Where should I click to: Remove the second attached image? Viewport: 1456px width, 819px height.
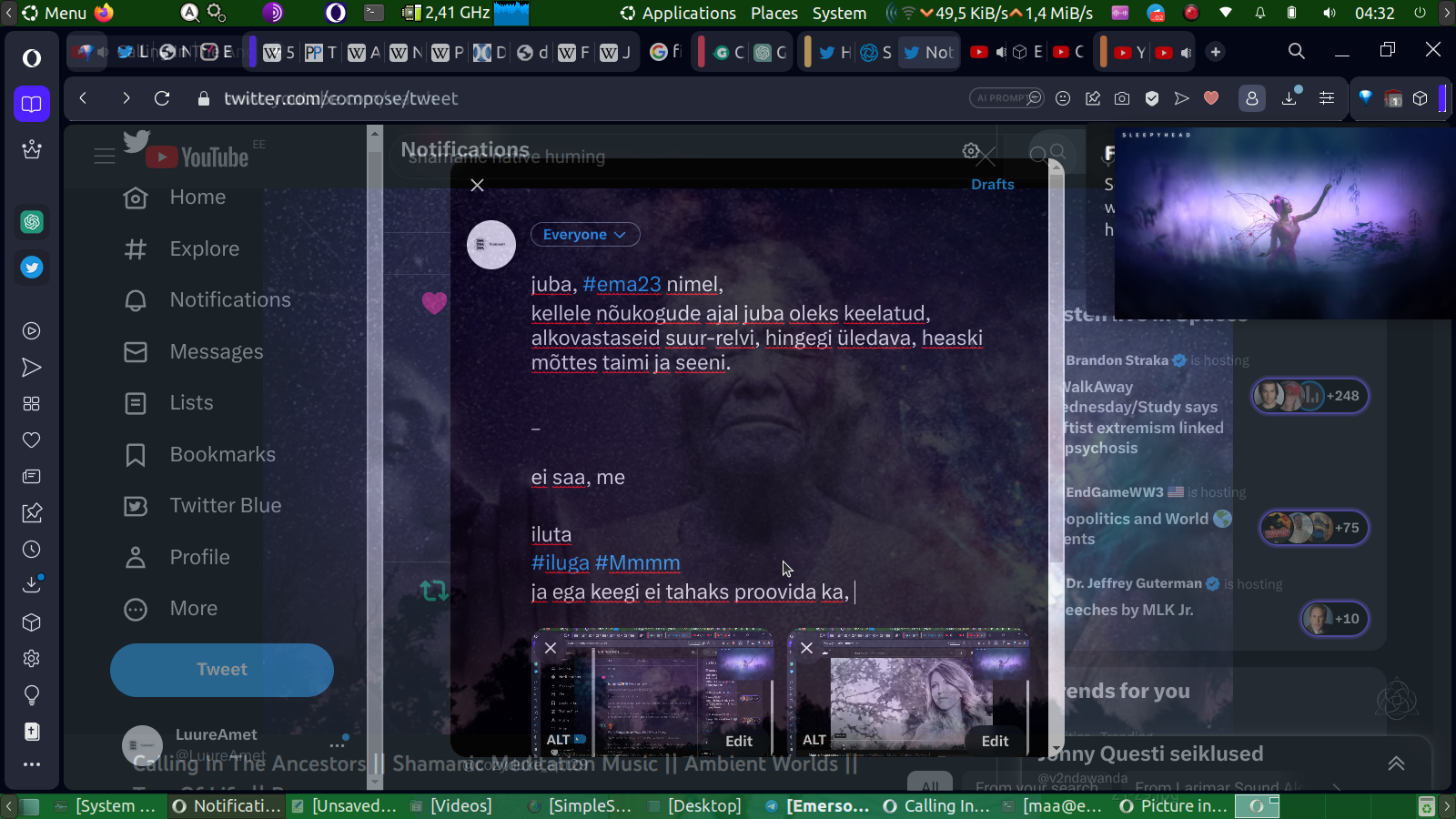click(806, 648)
